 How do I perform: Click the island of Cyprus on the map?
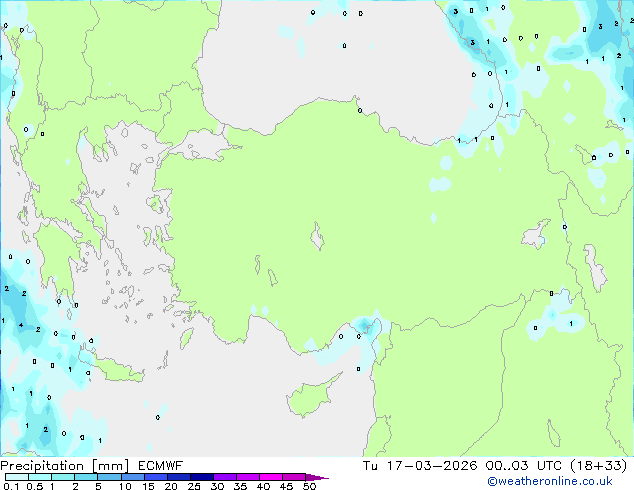point(309,397)
